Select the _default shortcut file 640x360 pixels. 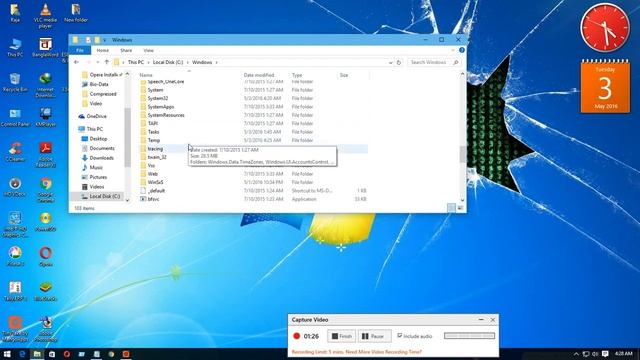253,191
